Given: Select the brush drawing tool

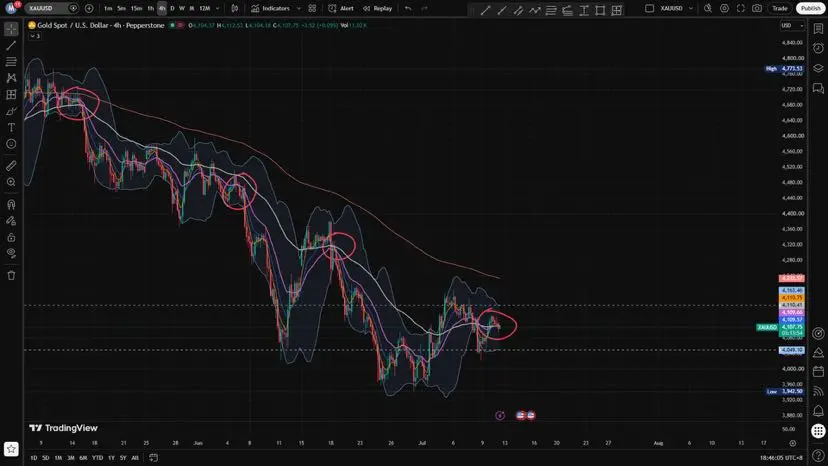Looking at the screenshot, I should [x=11, y=111].
